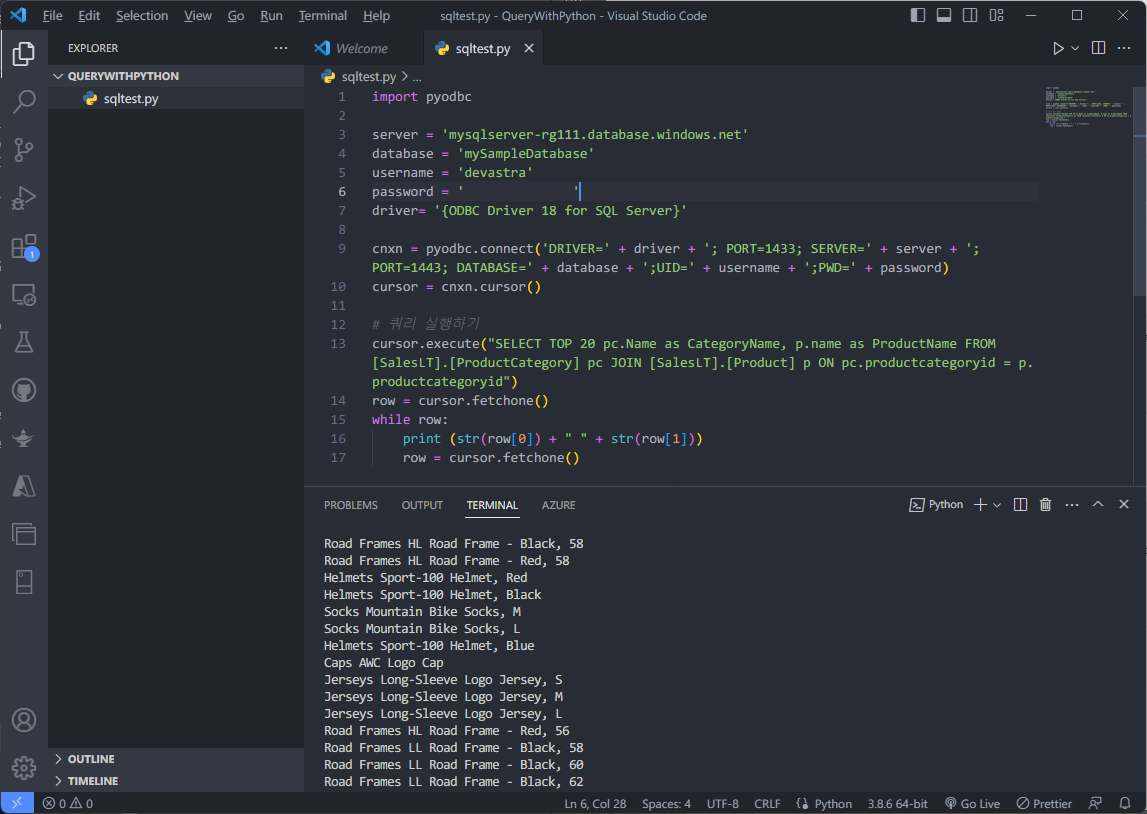Open the View menu
The height and width of the screenshot is (814, 1147).
[198, 15]
